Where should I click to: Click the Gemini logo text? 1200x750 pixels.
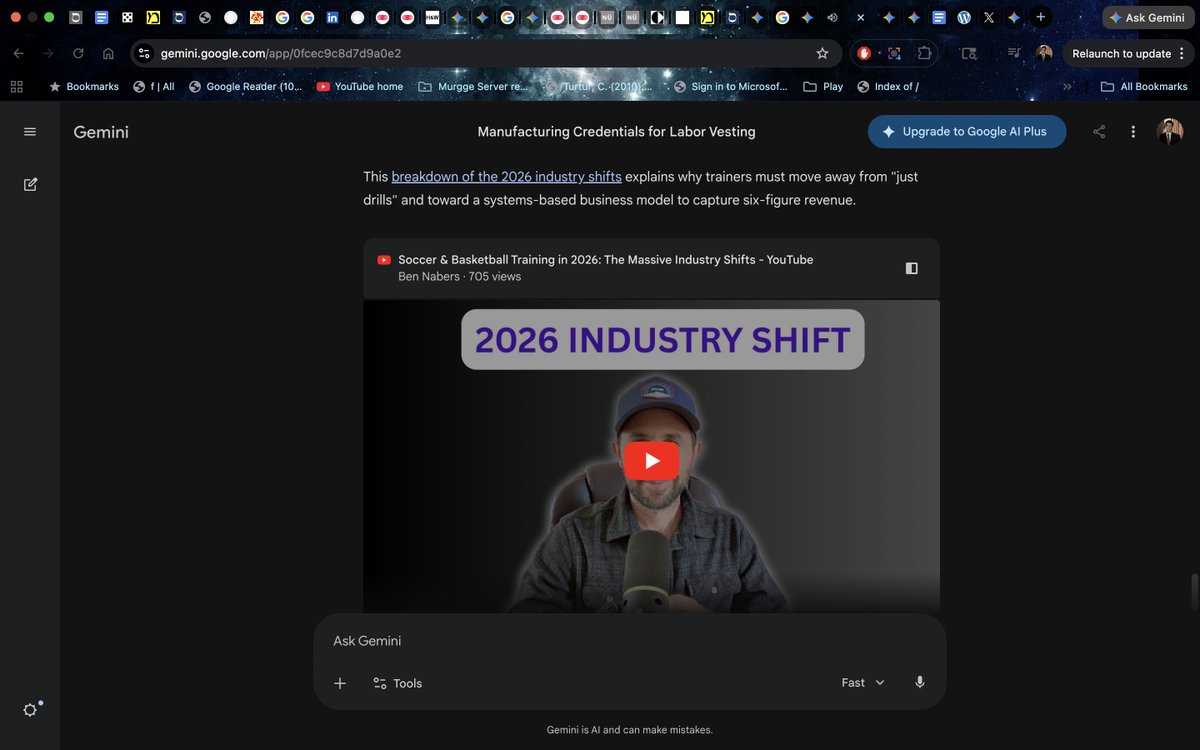(x=101, y=132)
